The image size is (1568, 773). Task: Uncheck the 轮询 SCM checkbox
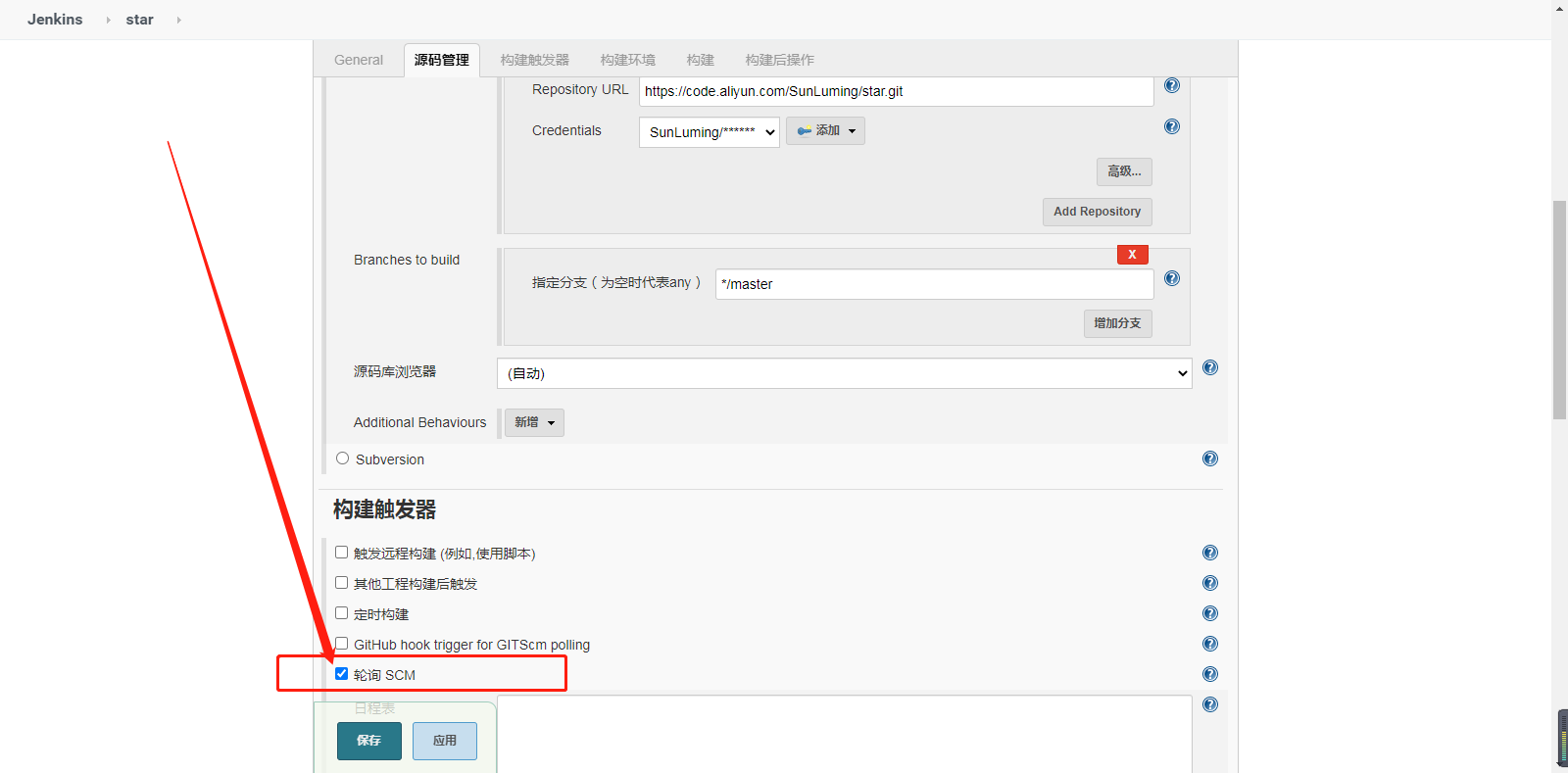(x=341, y=674)
